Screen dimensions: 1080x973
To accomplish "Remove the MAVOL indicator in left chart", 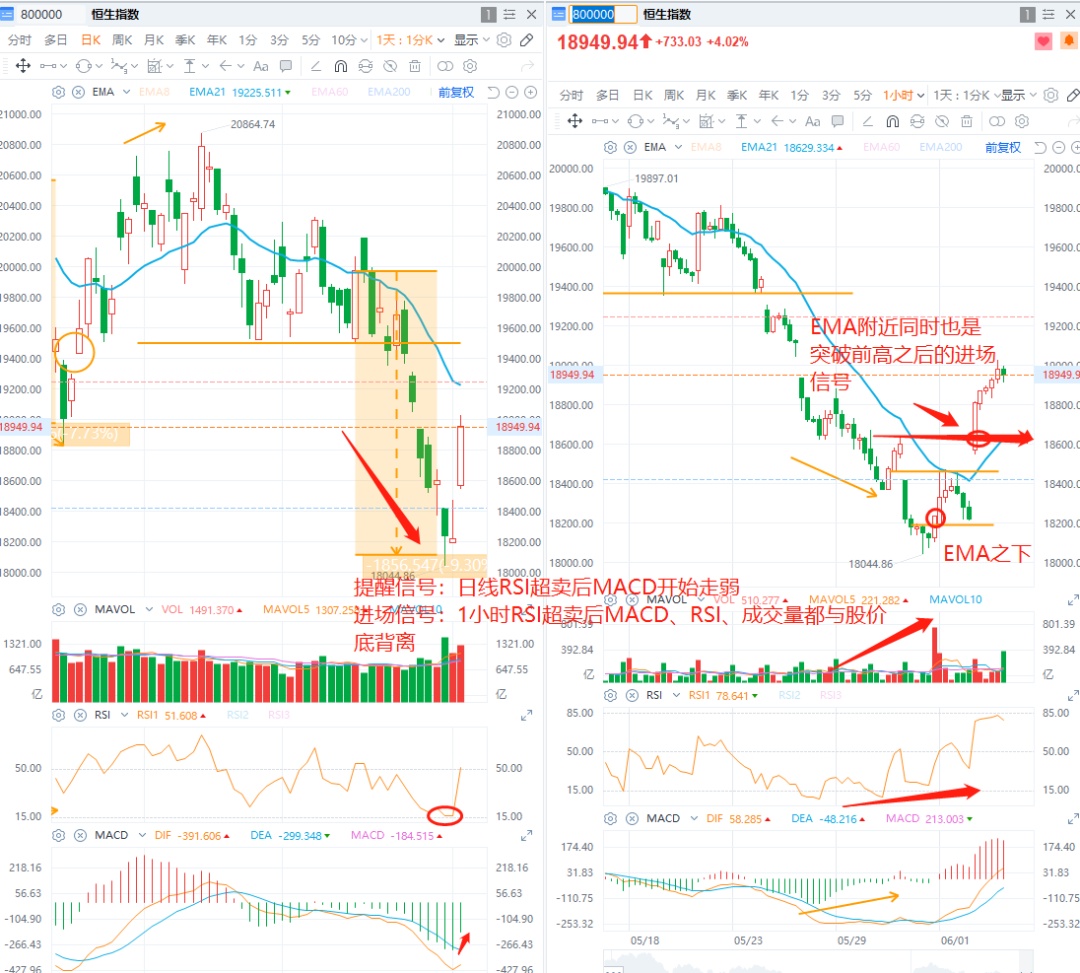I will (80, 609).
